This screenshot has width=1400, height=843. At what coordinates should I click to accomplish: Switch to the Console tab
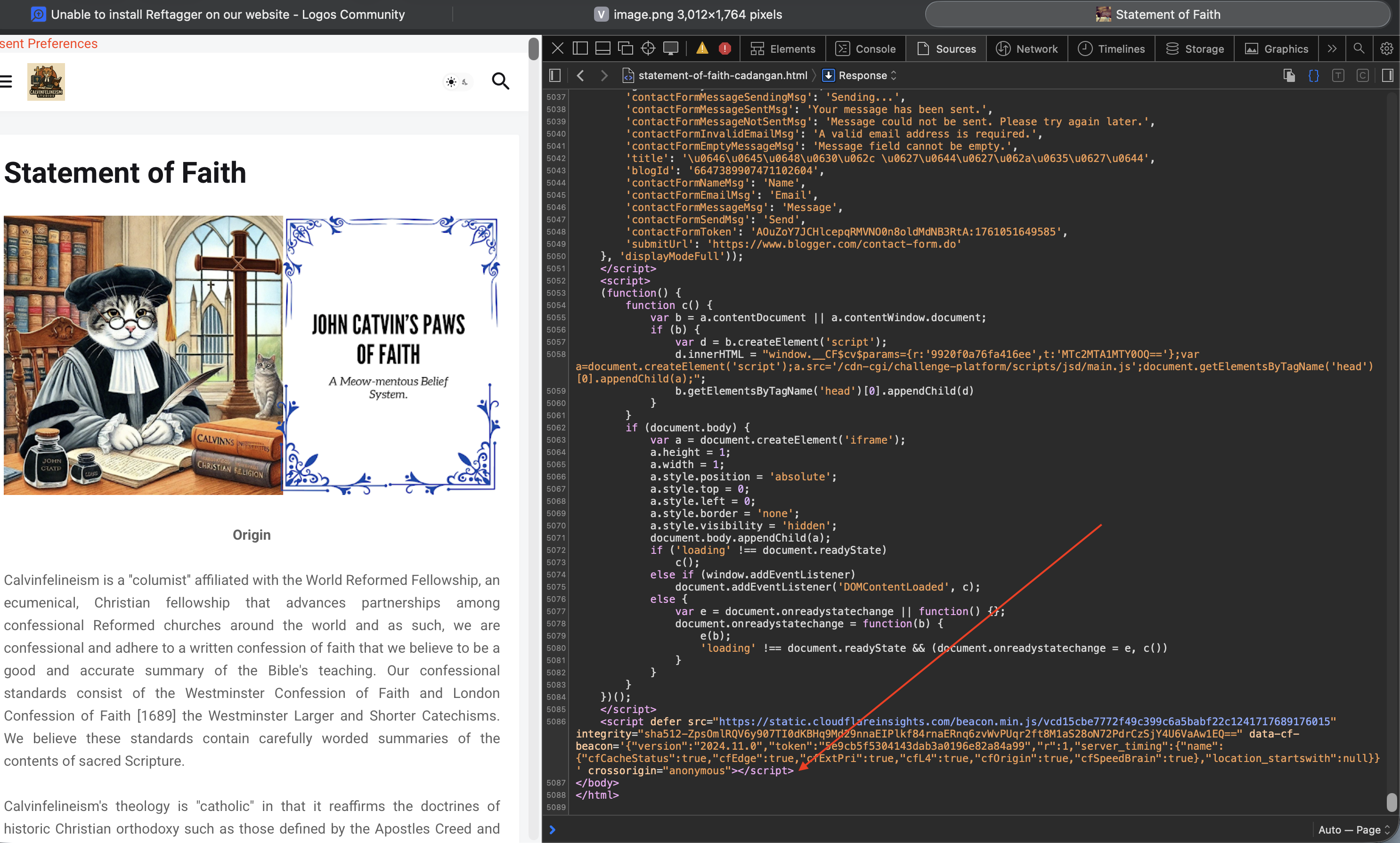tap(866, 49)
